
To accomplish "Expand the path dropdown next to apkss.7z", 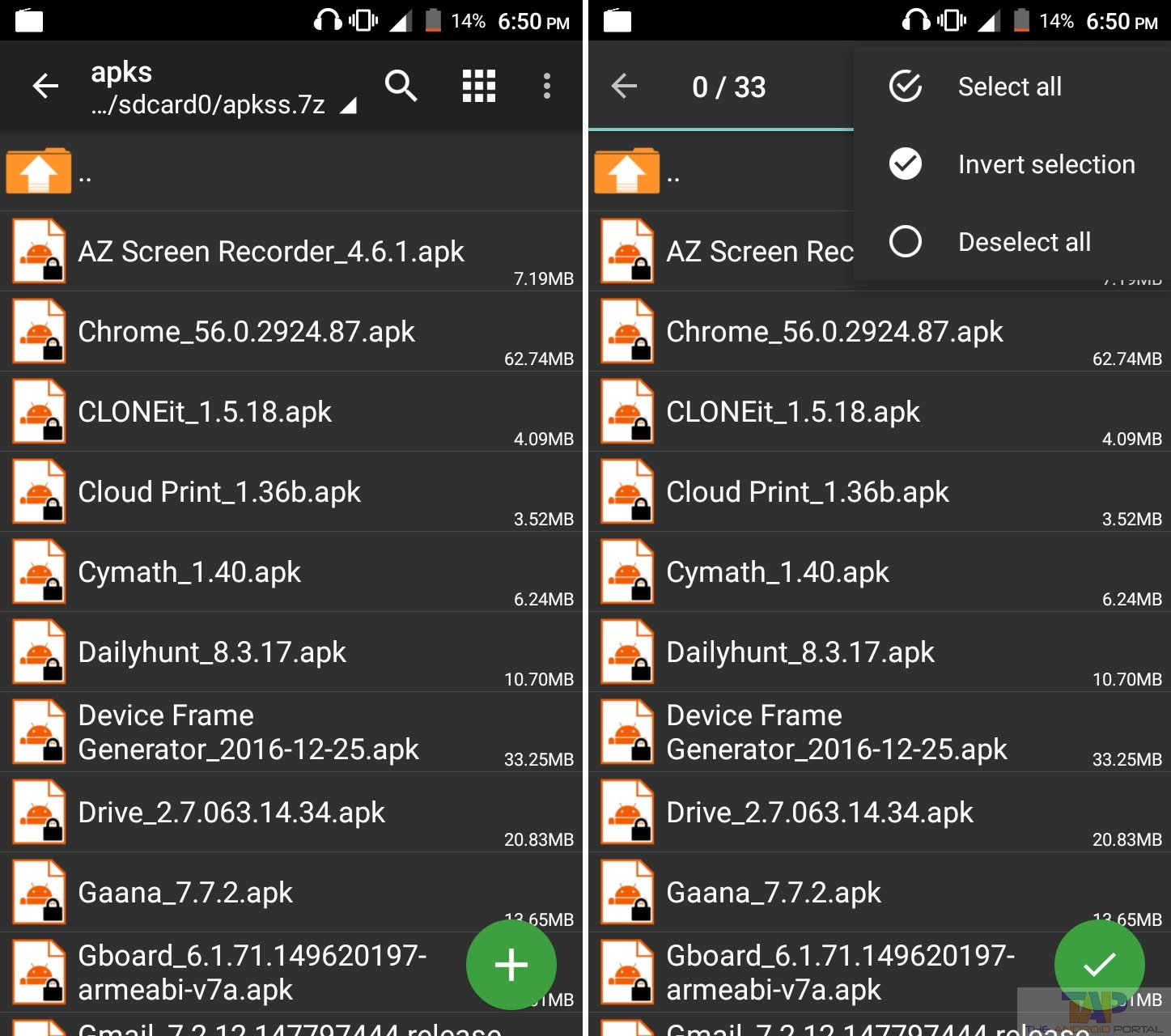I will (348, 106).
